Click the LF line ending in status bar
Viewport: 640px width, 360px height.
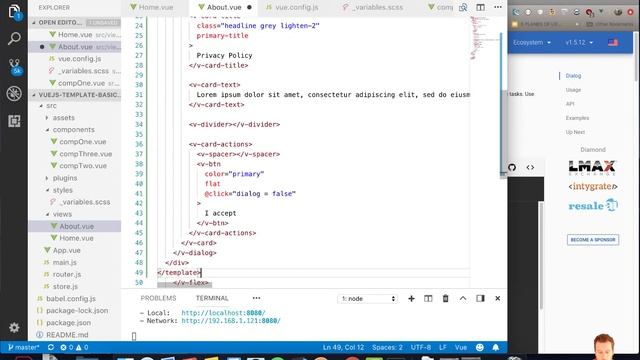point(442,347)
